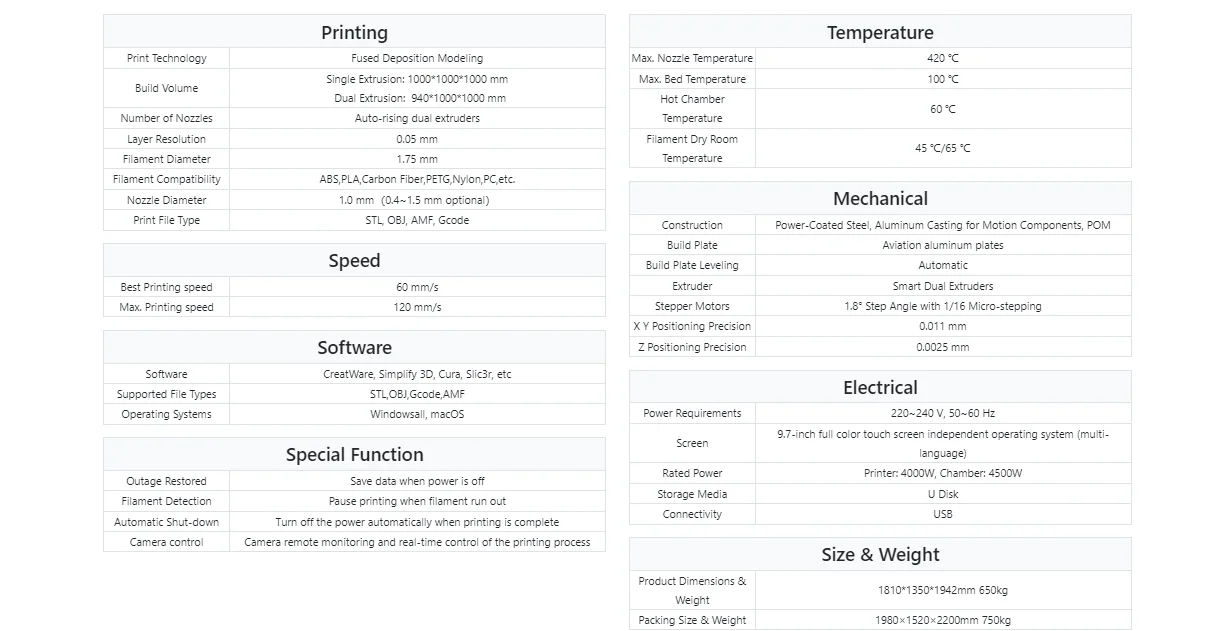Click the Printing section header
The width and height of the screenshot is (1222, 631).
tap(354, 32)
